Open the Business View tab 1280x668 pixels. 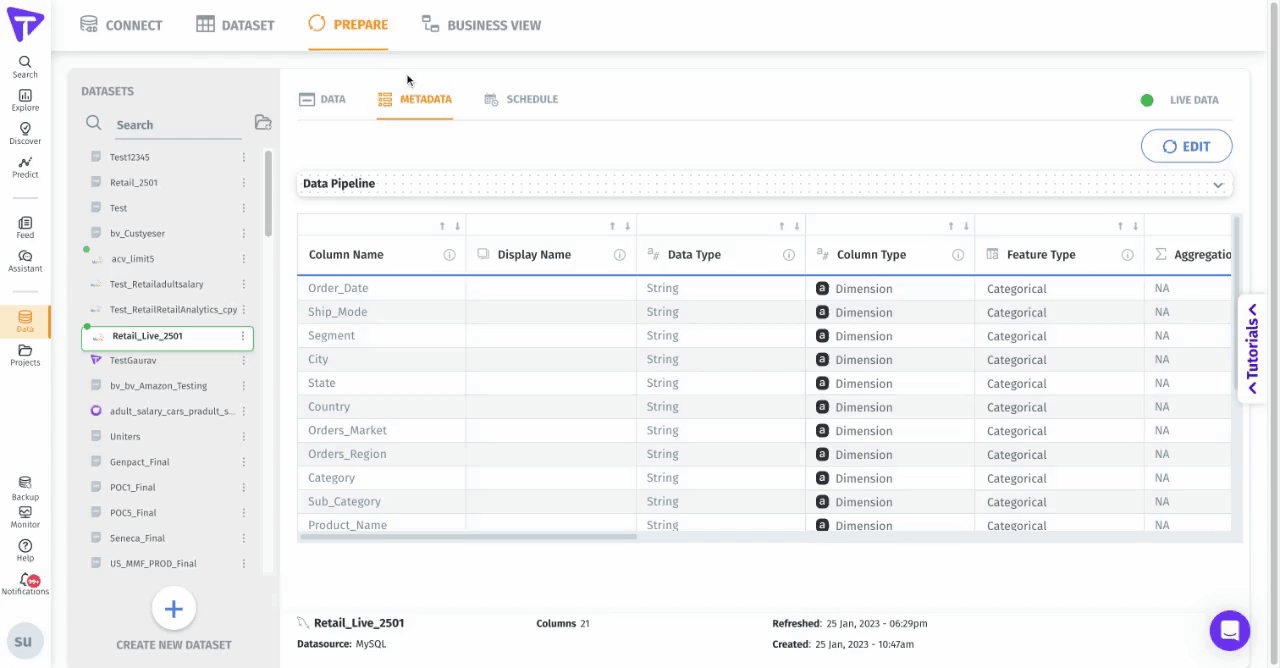(x=481, y=25)
